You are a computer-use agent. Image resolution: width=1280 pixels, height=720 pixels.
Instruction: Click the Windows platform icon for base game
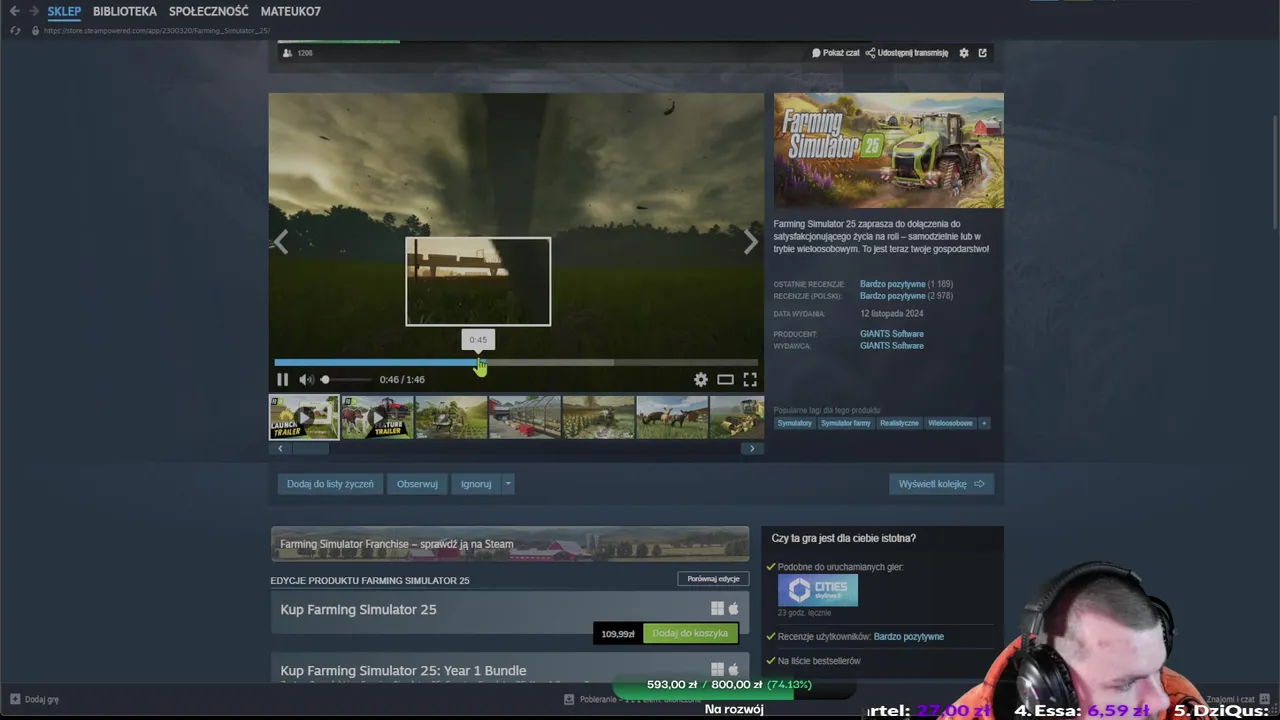pyautogui.click(x=717, y=608)
